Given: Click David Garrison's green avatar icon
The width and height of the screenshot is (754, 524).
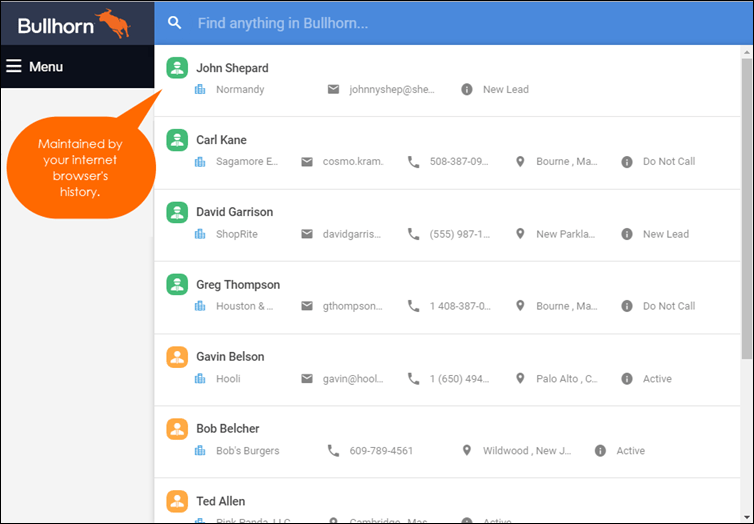Looking at the screenshot, I should tap(177, 212).
